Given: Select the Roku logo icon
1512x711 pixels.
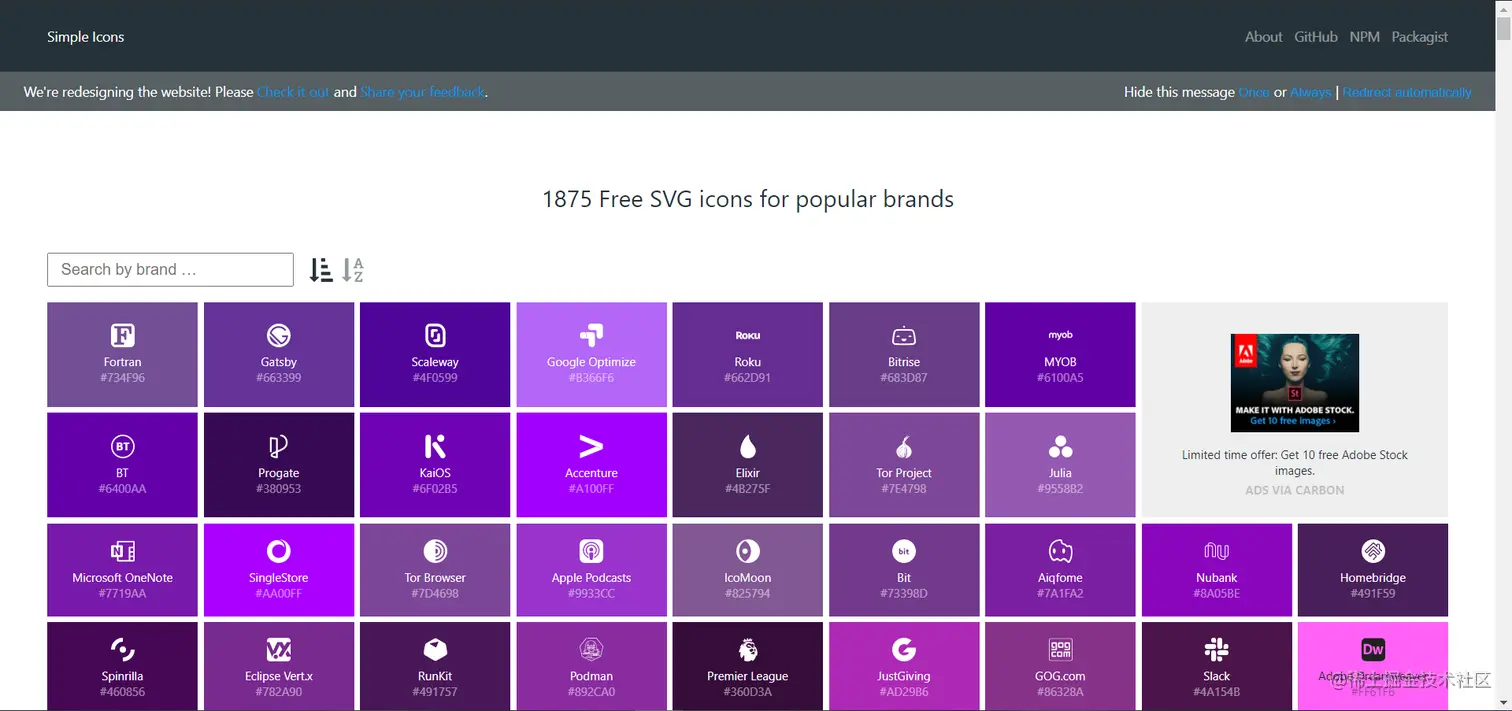Looking at the screenshot, I should 748,335.
